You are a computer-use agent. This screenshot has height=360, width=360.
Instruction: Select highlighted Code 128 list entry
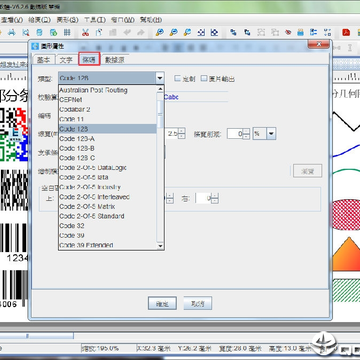click(x=107, y=129)
